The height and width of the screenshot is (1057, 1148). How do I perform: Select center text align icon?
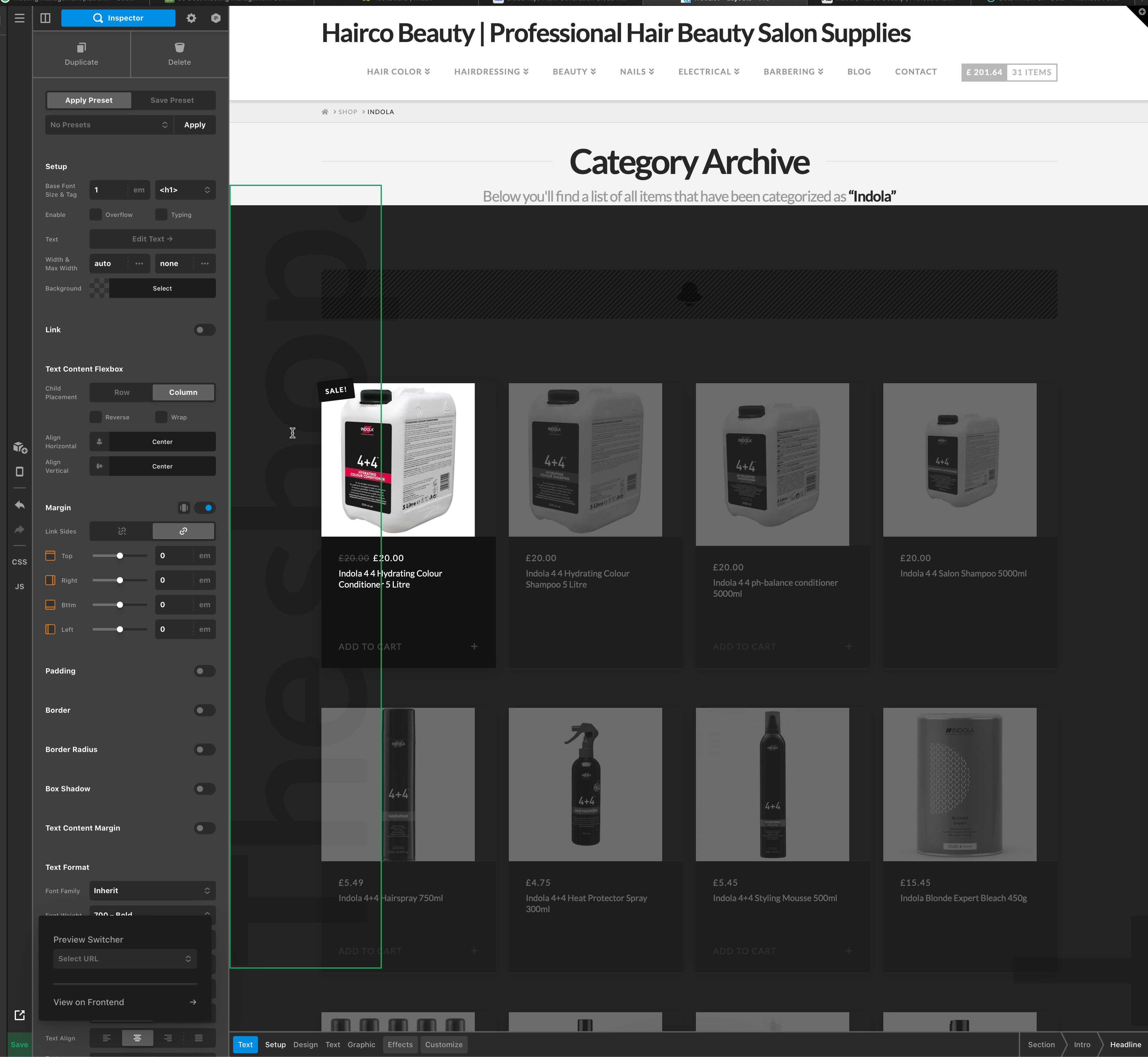pyautogui.click(x=137, y=1038)
